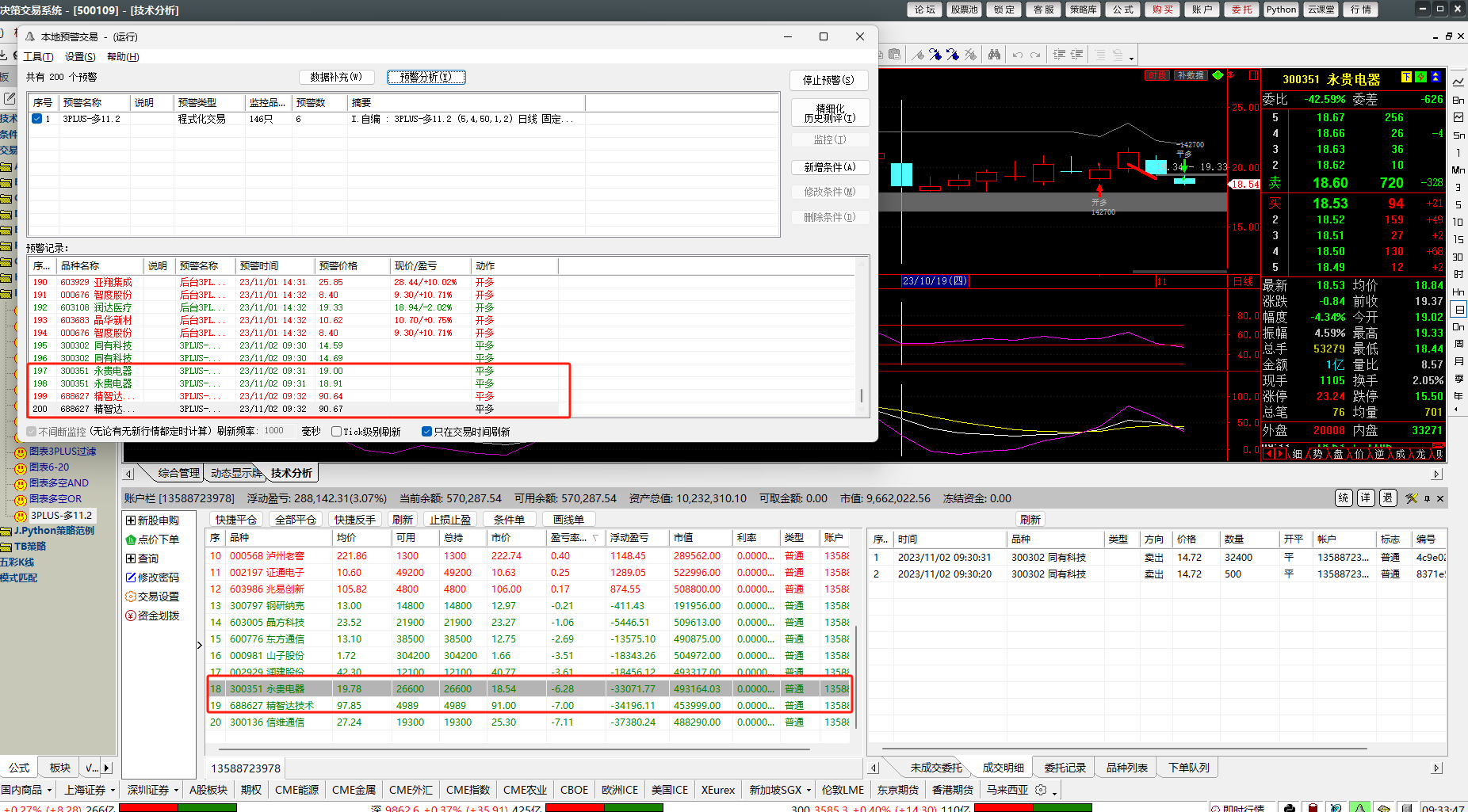Switch to the 委托记录 tab
This screenshot has height=812, width=1468.
click(1065, 768)
